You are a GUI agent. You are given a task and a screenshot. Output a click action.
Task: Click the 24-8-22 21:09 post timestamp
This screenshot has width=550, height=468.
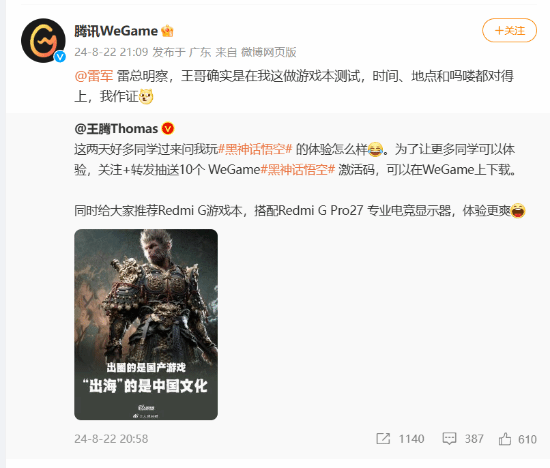[111, 52]
